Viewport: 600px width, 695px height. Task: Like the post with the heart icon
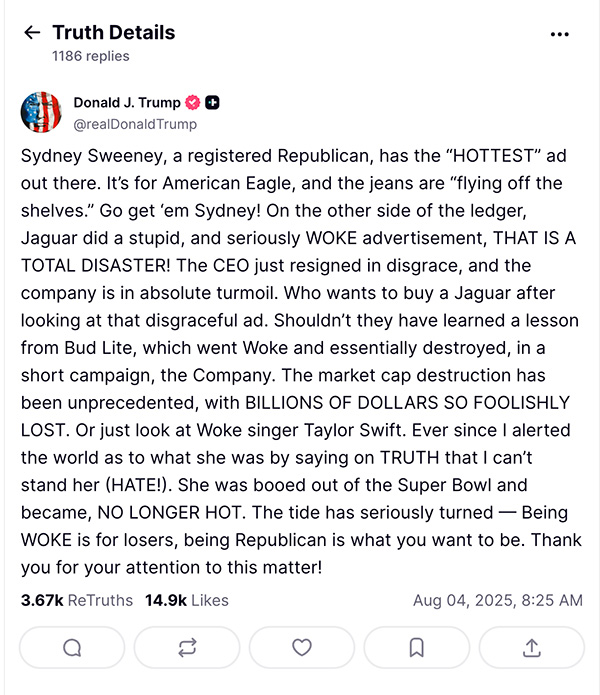click(302, 647)
